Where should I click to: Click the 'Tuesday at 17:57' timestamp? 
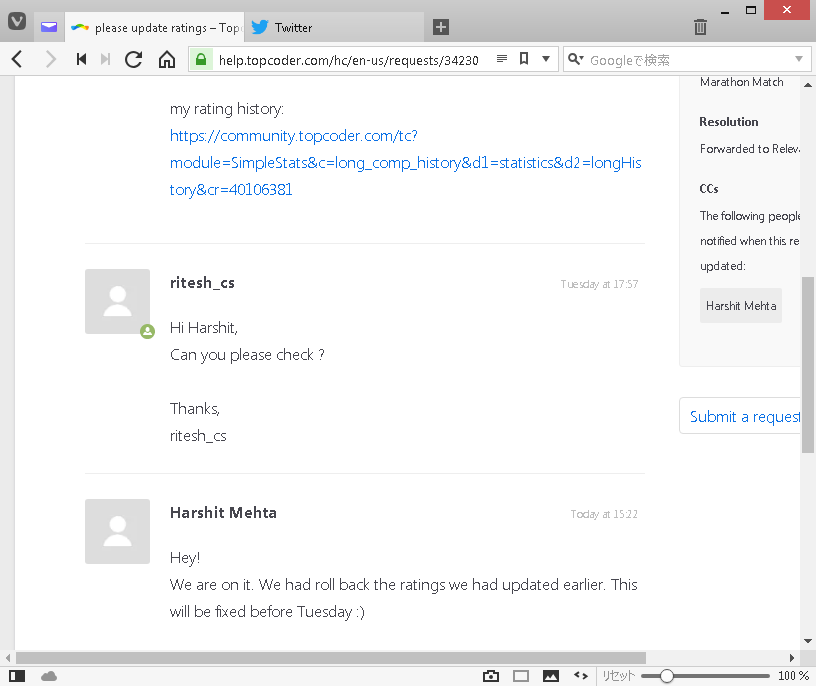(599, 284)
